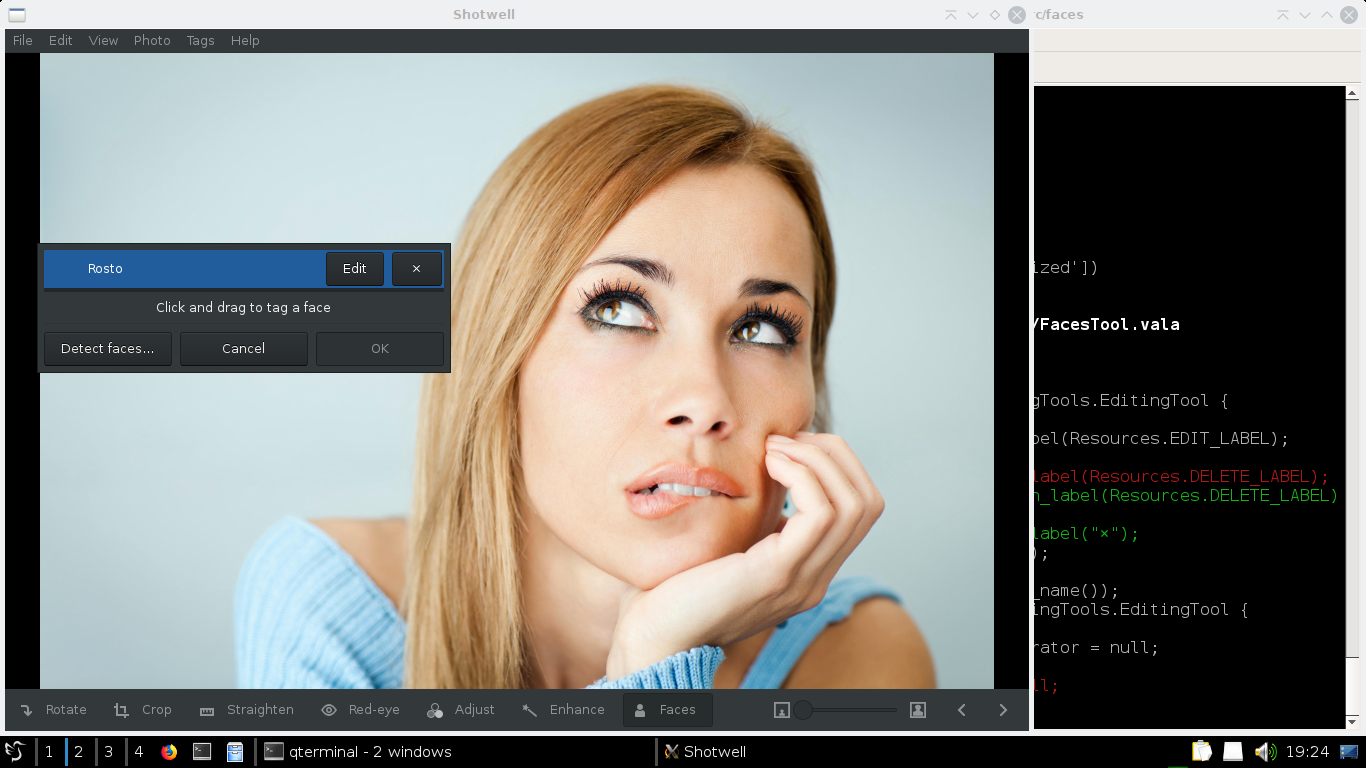Shade the Shotwell window (keep above icon)

point(951,15)
